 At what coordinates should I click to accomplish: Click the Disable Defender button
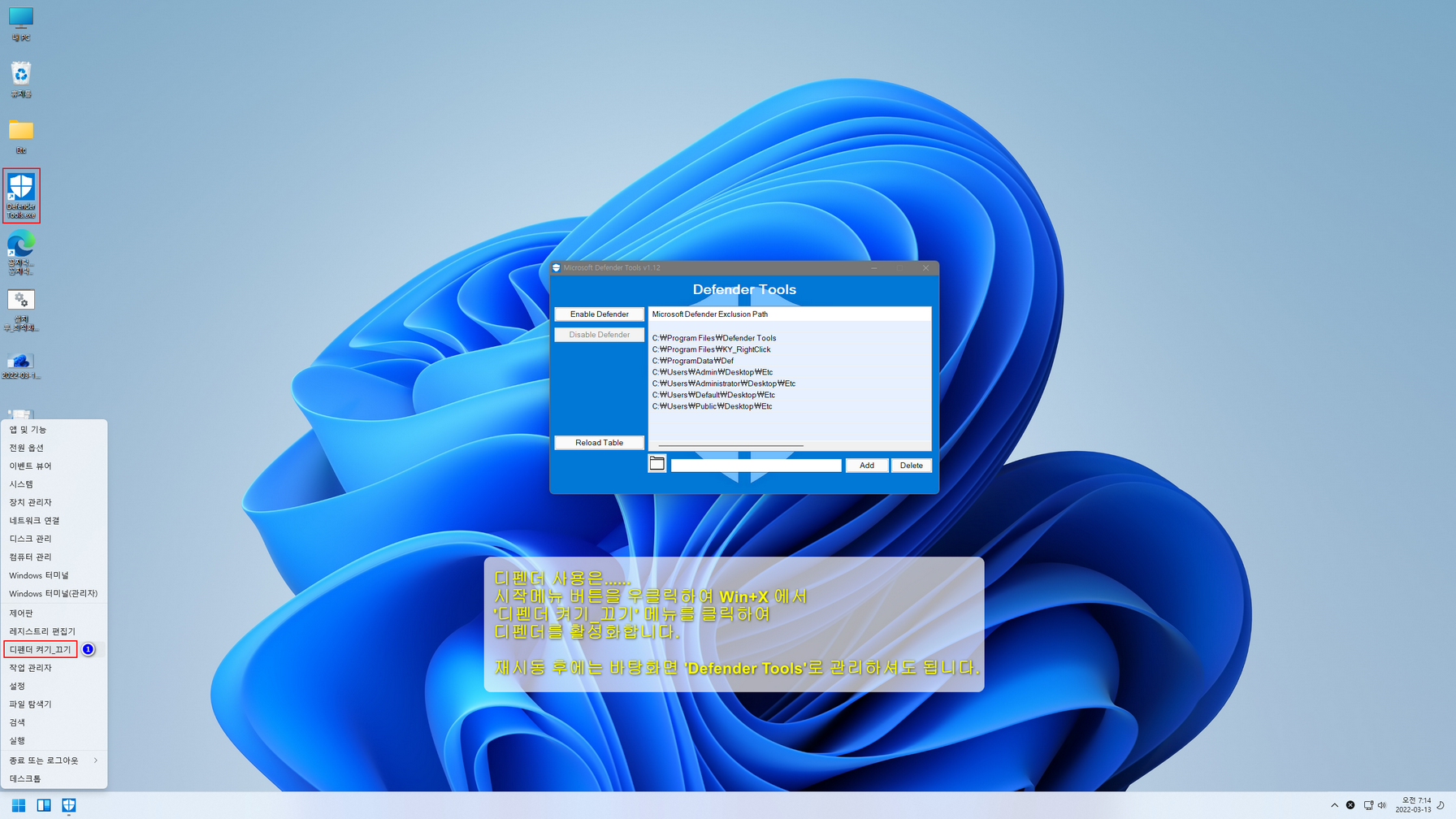599,335
